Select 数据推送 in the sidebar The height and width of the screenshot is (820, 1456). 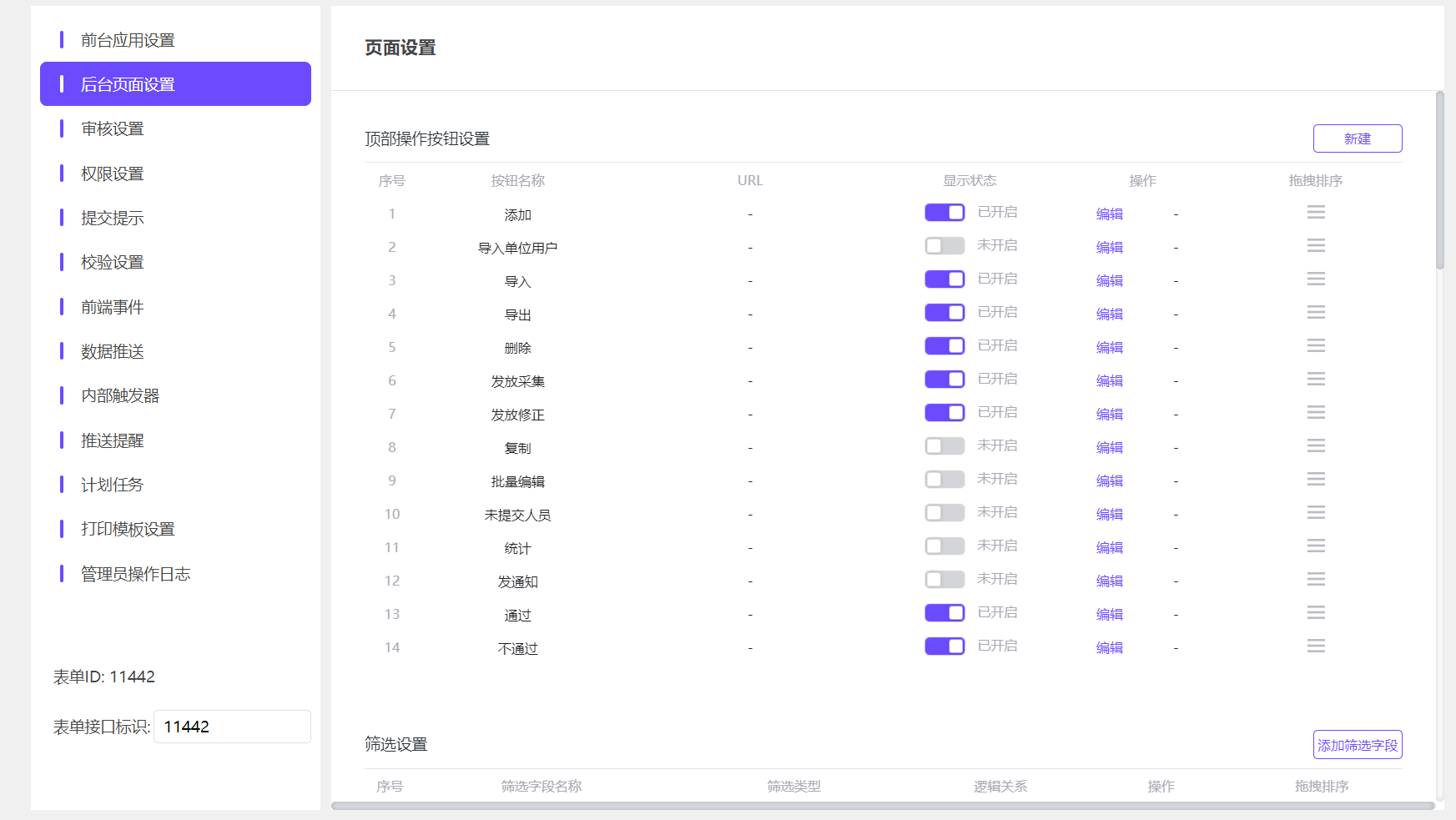[x=175, y=351]
